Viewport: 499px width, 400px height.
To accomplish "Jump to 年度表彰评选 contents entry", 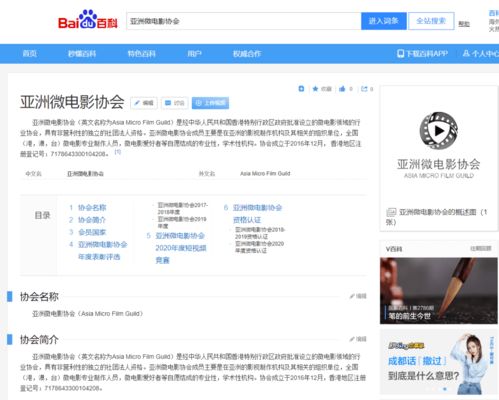I will 102,251.
